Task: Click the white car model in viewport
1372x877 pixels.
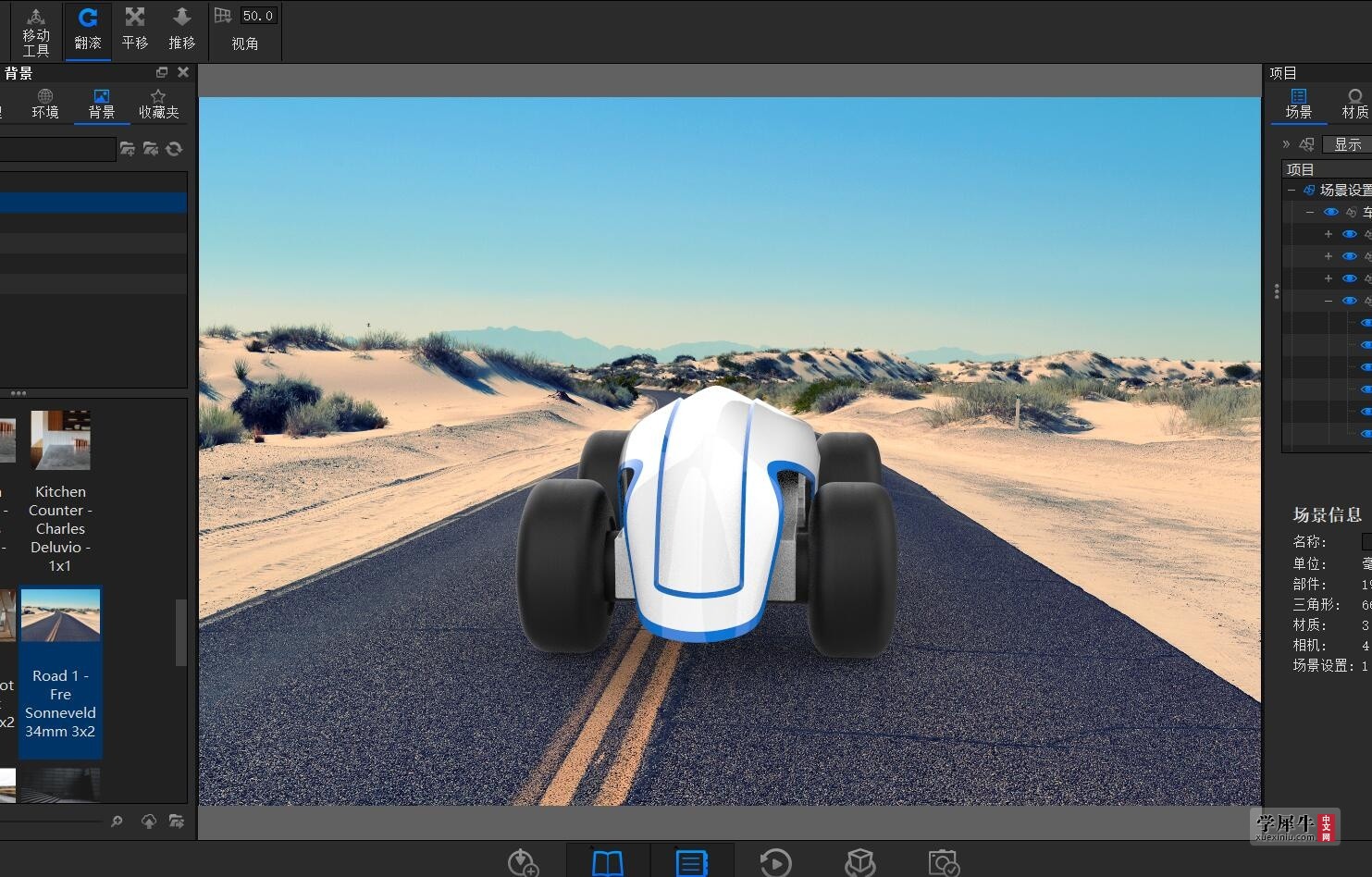Action: [x=706, y=523]
